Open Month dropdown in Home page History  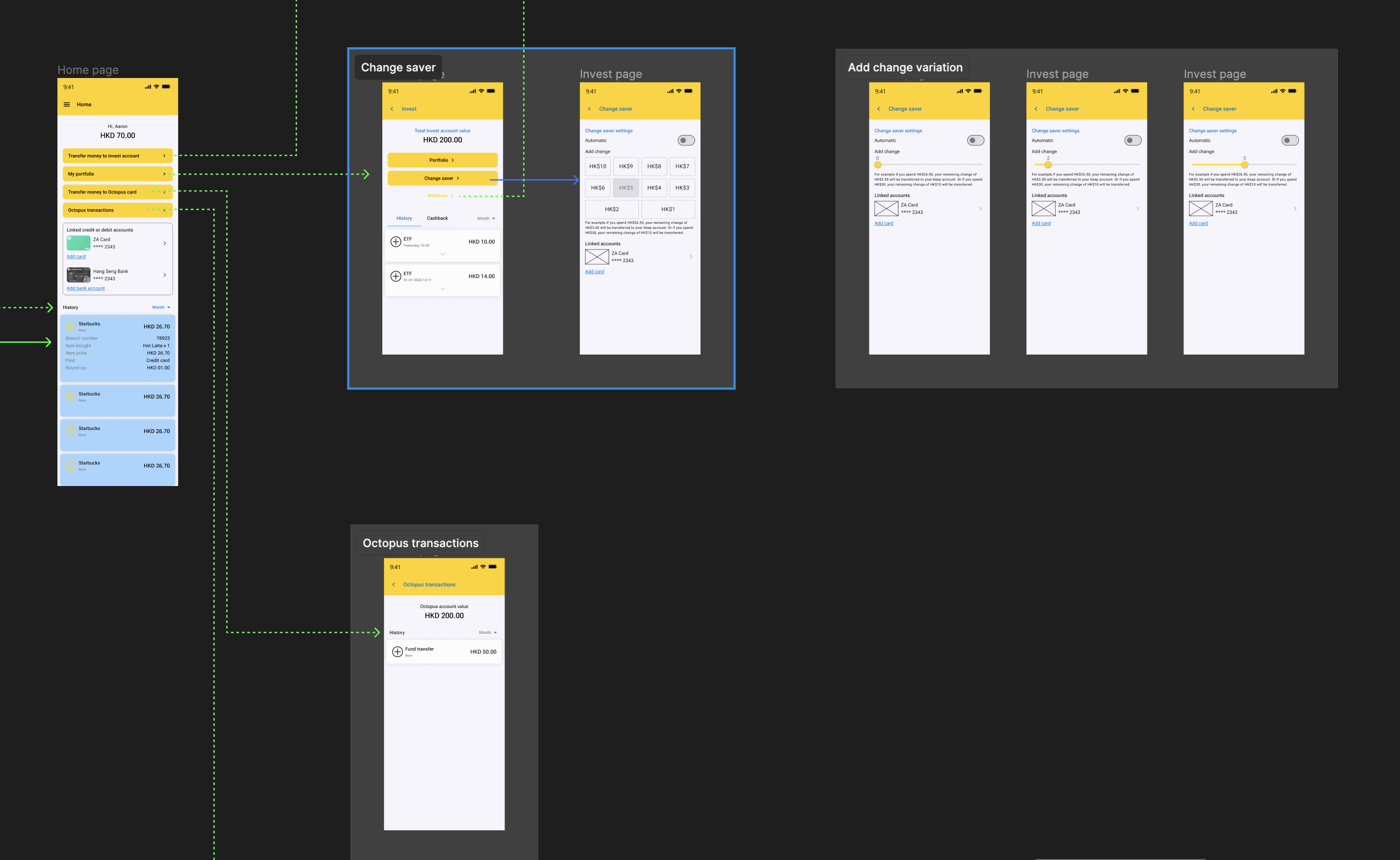(161, 307)
